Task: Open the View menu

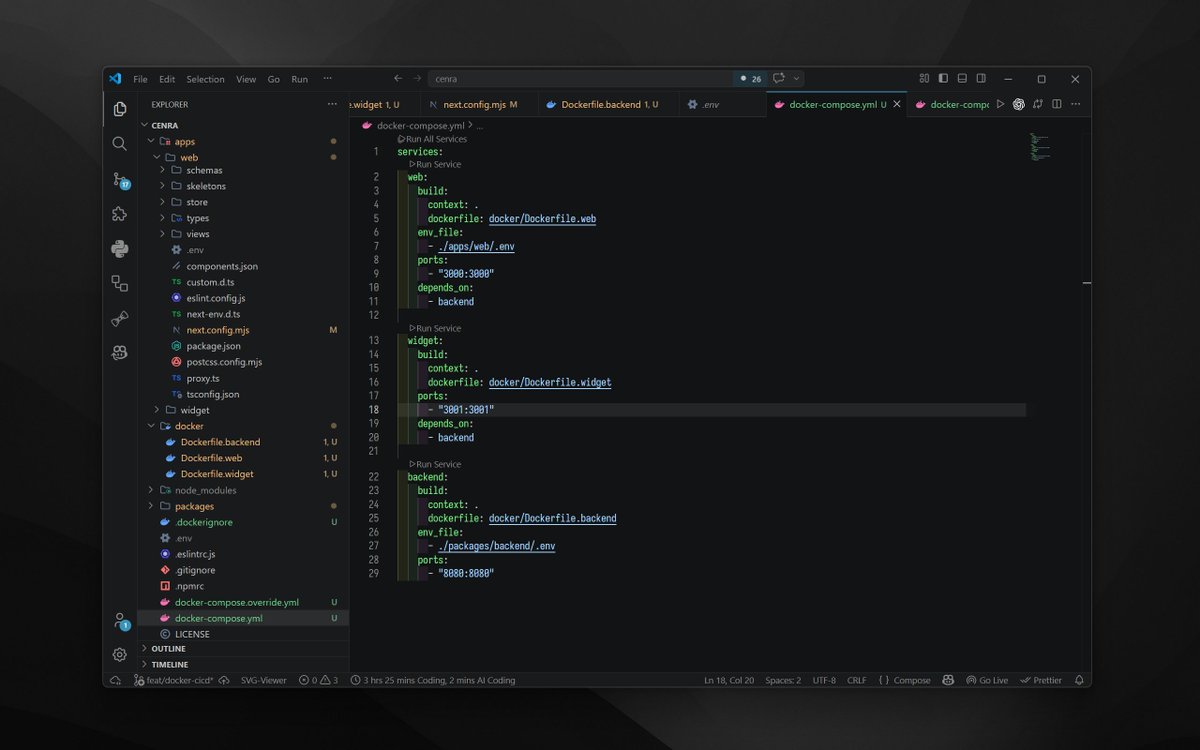Action: (x=246, y=79)
